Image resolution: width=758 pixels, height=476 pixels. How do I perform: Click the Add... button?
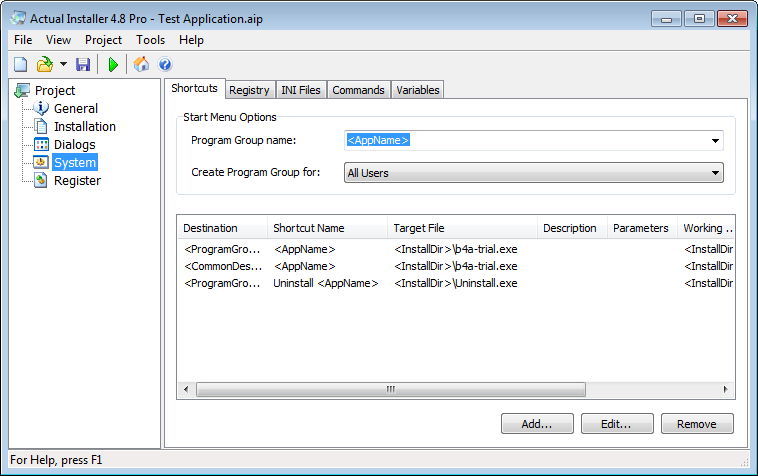pyautogui.click(x=537, y=424)
